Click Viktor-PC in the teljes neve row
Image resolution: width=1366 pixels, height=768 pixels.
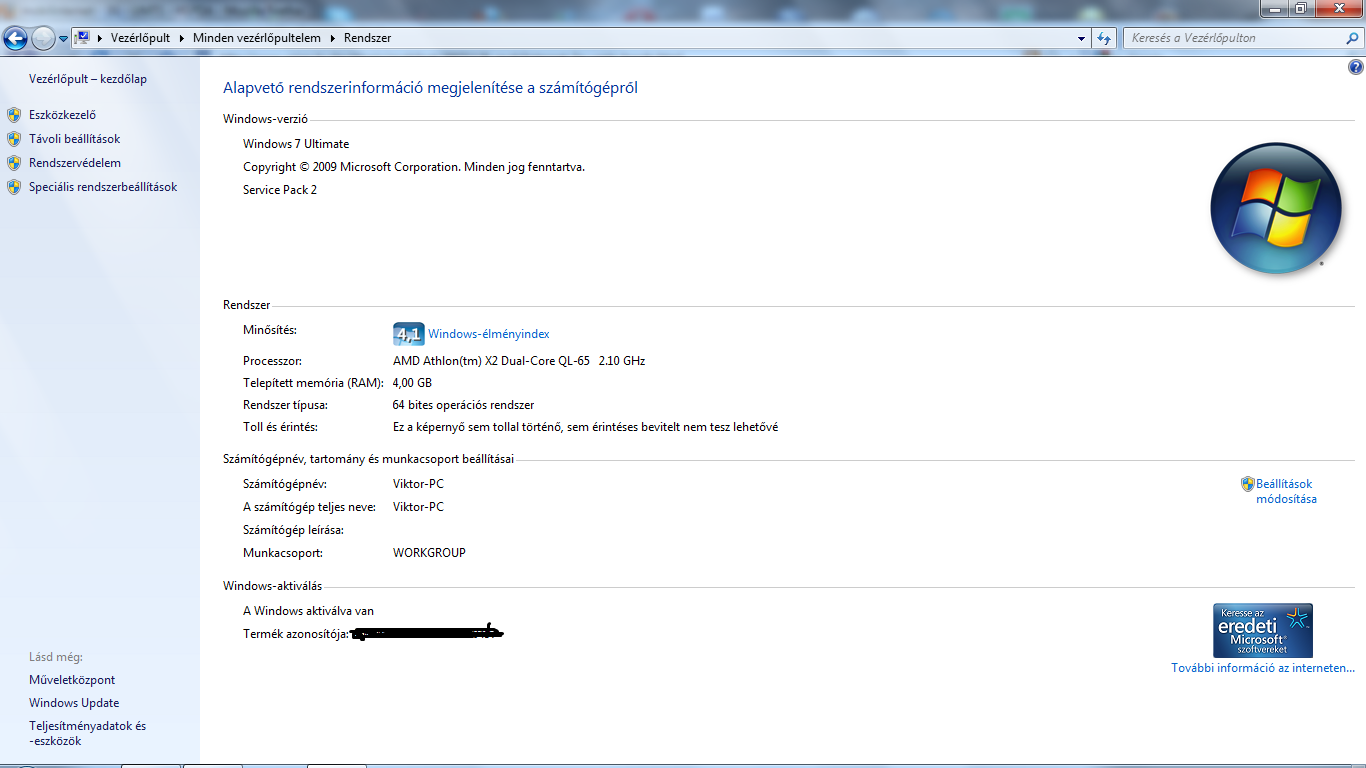tap(418, 507)
